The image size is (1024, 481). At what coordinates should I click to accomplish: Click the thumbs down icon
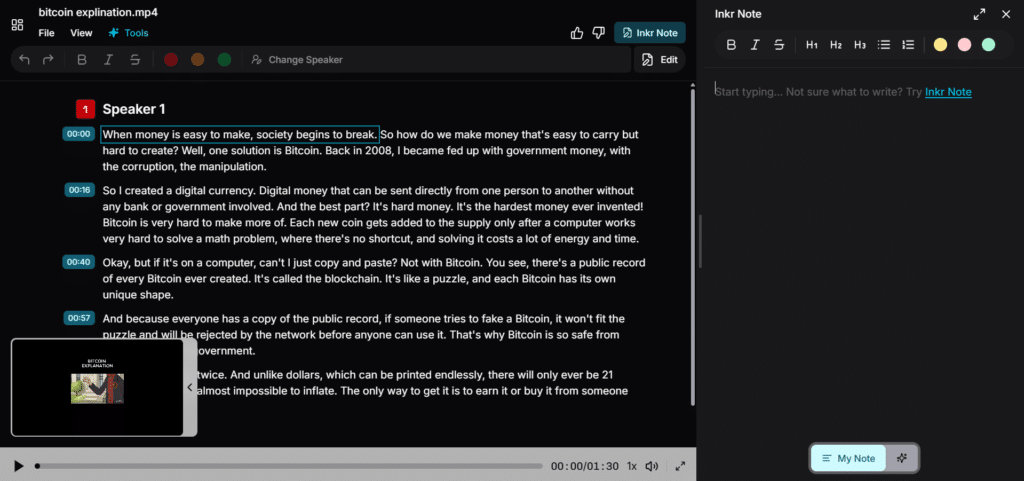598,33
